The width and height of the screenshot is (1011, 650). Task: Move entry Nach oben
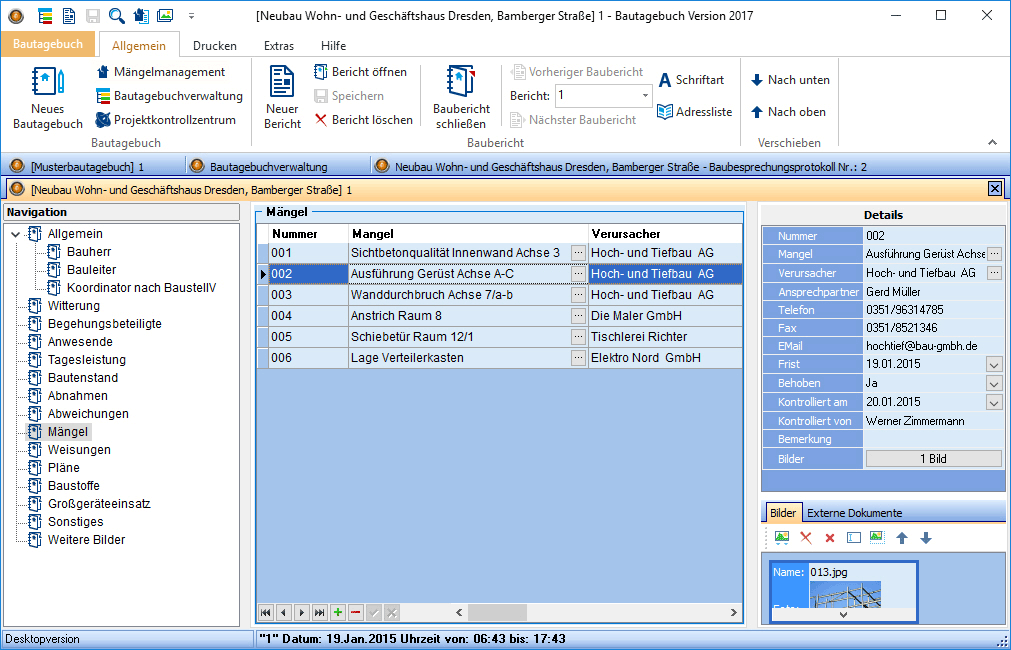(x=789, y=112)
